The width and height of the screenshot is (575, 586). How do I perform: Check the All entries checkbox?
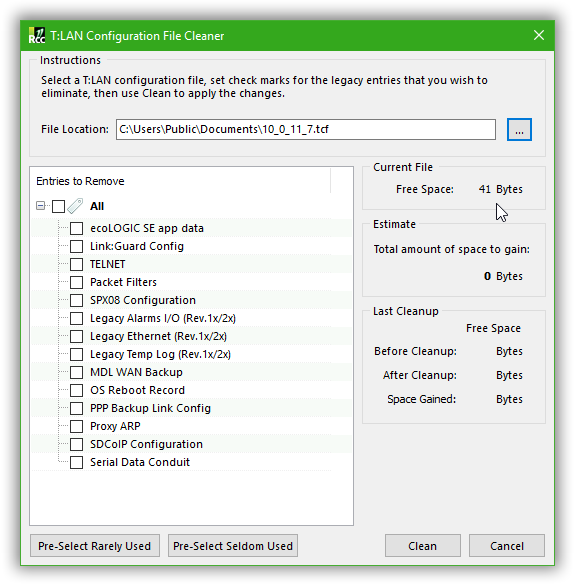pos(58,206)
